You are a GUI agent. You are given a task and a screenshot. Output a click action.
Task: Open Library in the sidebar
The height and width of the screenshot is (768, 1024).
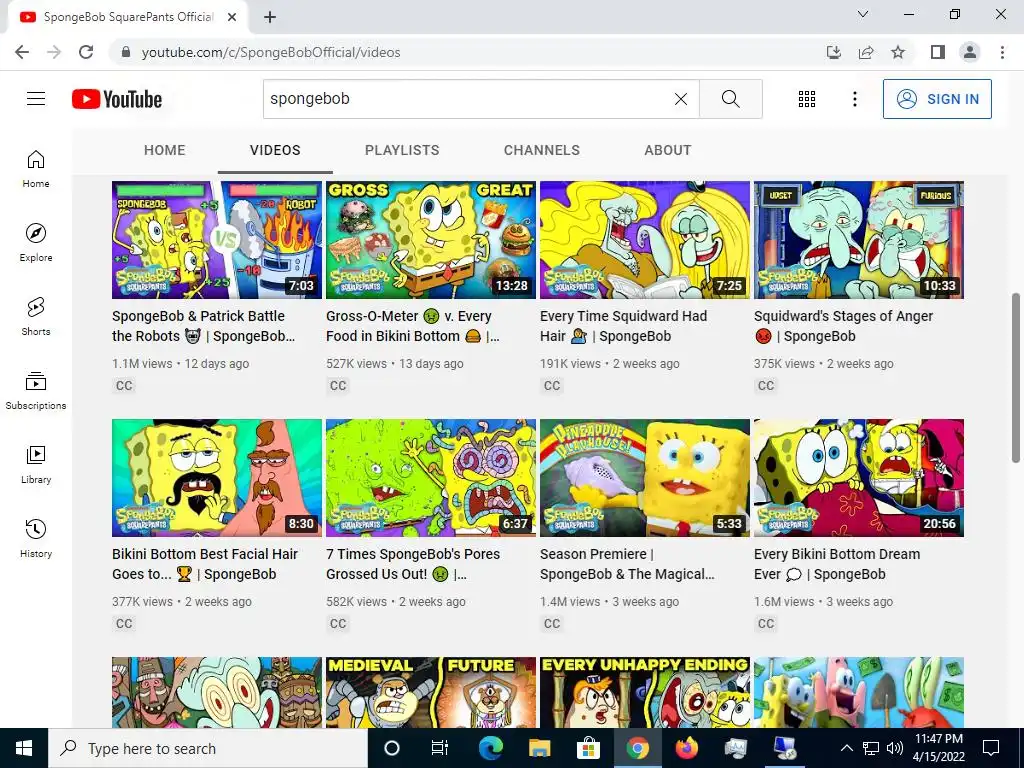36,464
